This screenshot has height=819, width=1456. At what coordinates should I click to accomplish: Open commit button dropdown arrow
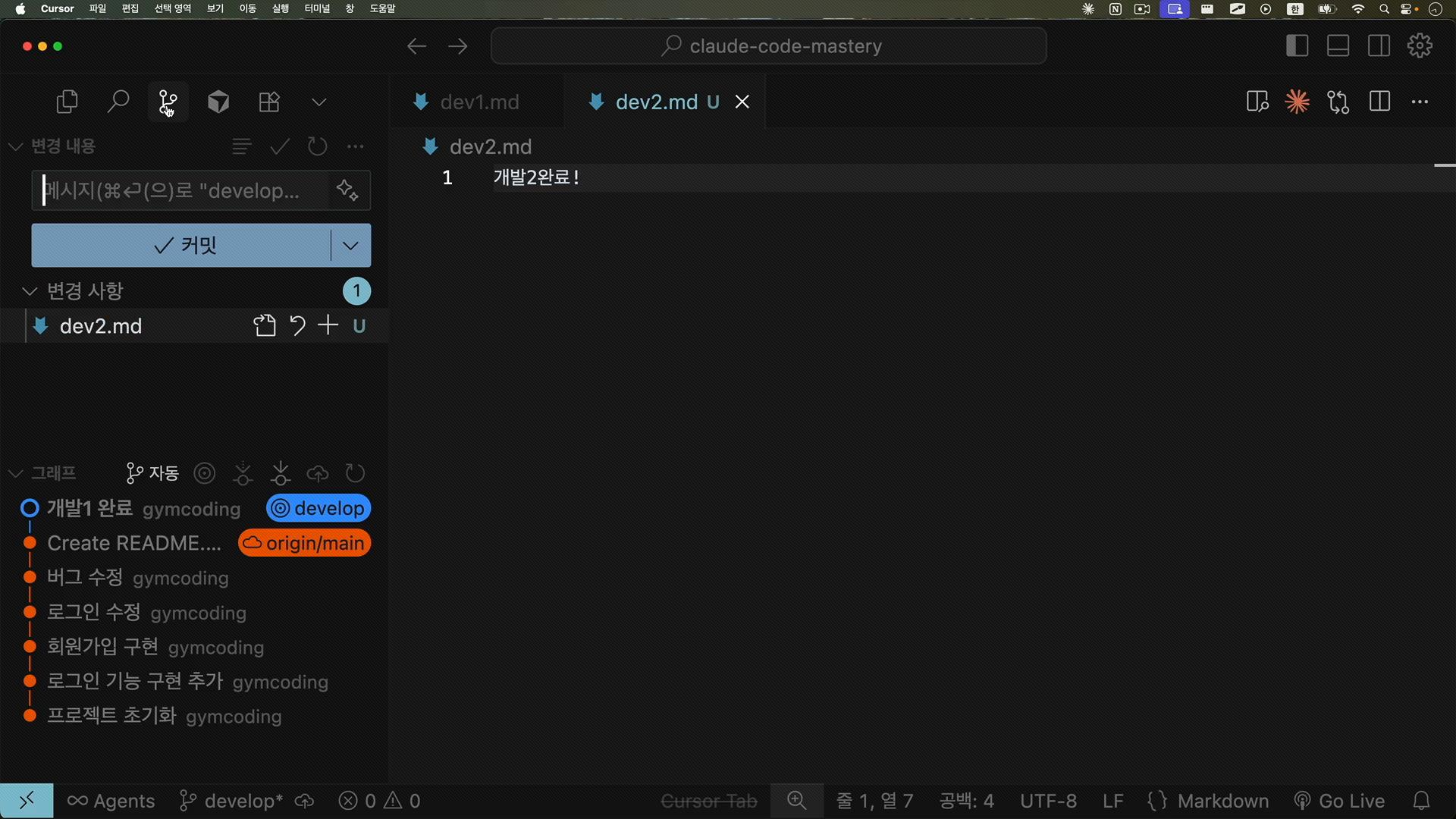[x=350, y=245]
